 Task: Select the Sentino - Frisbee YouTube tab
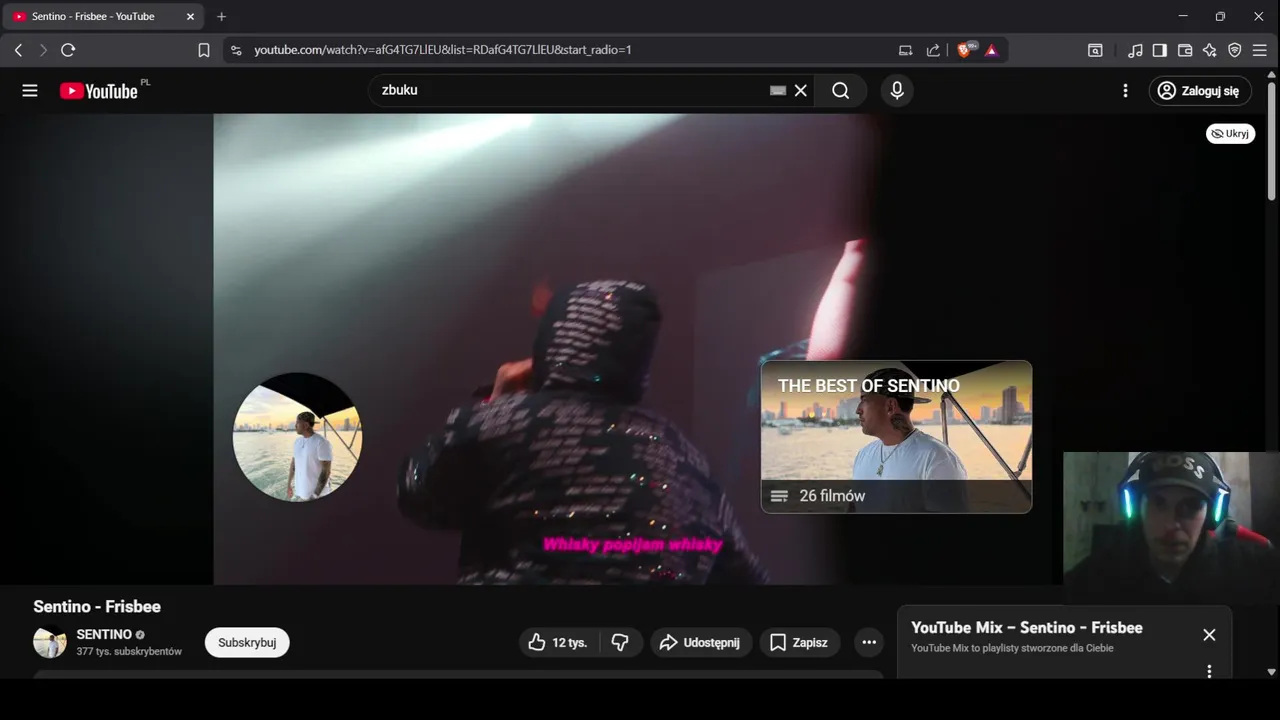coord(104,16)
